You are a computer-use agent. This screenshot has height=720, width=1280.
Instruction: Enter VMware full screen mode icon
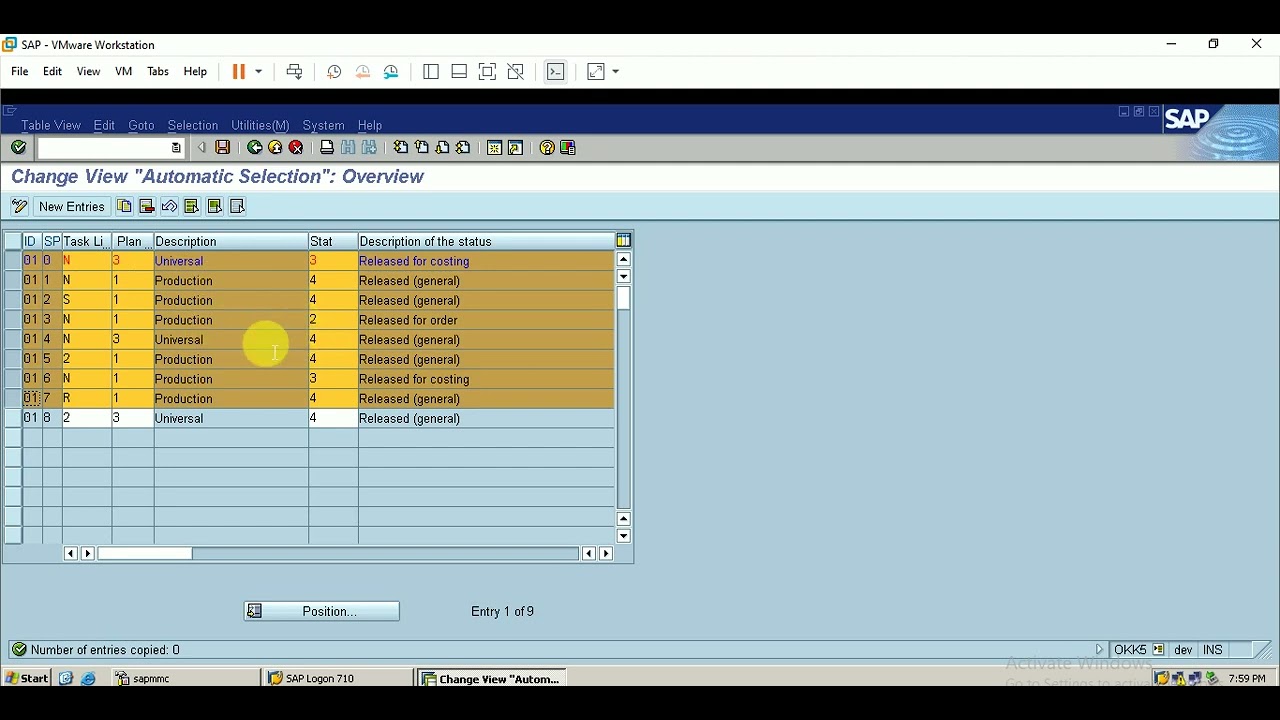[x=487, y=72]
